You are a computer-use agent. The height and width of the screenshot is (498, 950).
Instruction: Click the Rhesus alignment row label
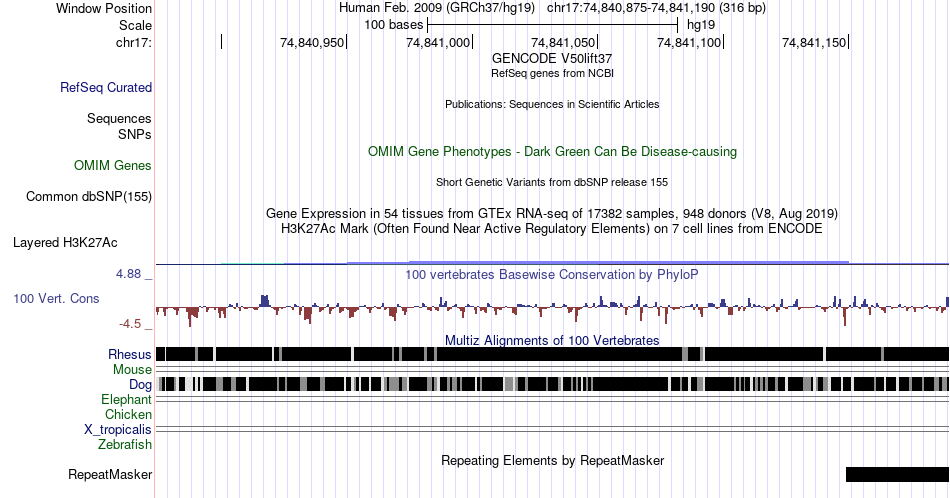tap(130, 354)
